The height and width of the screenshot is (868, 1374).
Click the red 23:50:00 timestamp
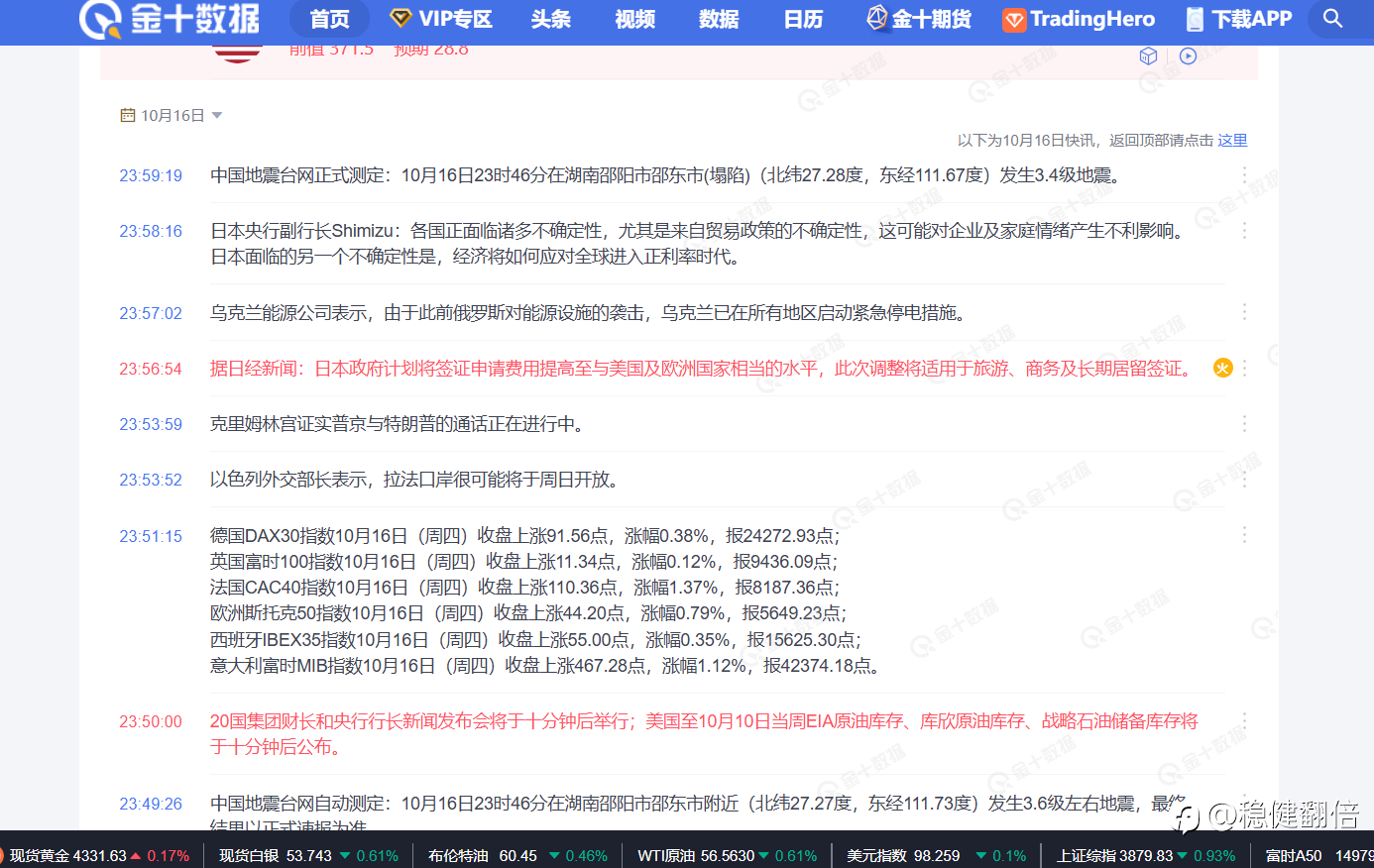151,722
